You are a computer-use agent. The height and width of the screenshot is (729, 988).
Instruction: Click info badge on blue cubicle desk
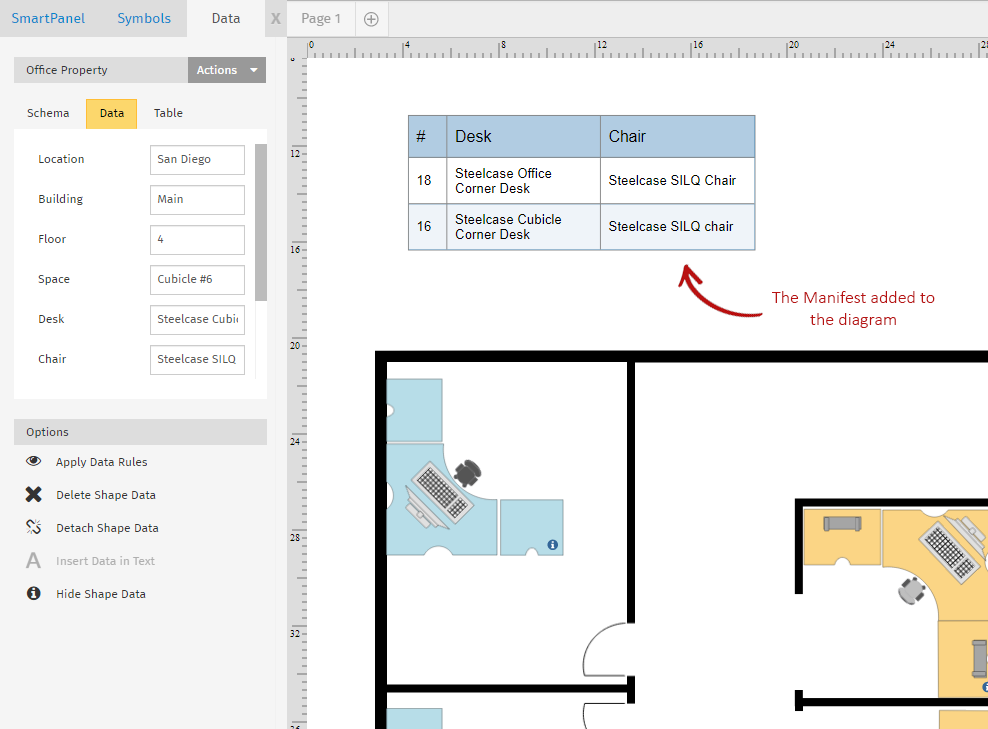(553, 545)
